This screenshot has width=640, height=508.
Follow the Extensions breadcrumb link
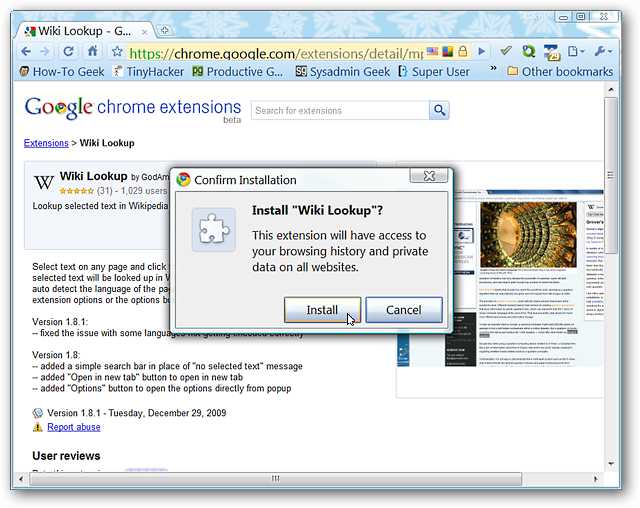(46, 143)
